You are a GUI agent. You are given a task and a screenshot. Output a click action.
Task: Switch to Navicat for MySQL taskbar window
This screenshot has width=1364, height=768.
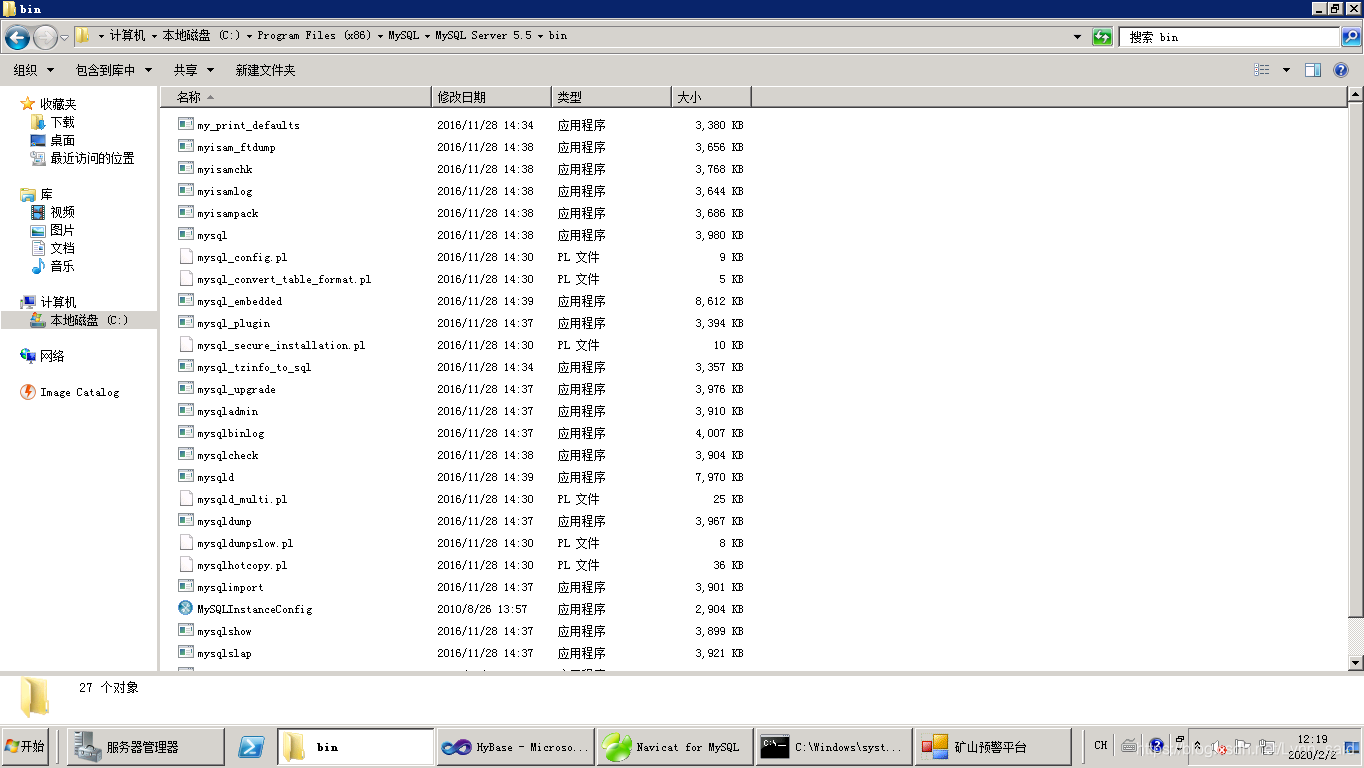click(675, 747)
